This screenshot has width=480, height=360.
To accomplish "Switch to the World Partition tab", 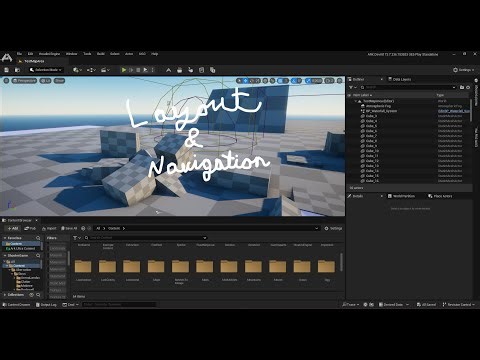I will 401,196.
